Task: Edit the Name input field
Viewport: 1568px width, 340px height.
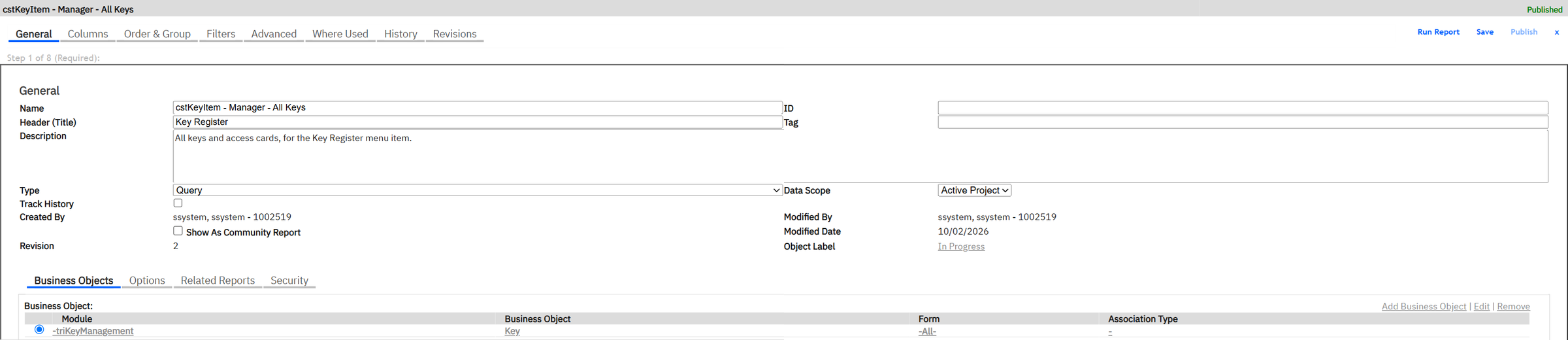Action: pos(478,108)
